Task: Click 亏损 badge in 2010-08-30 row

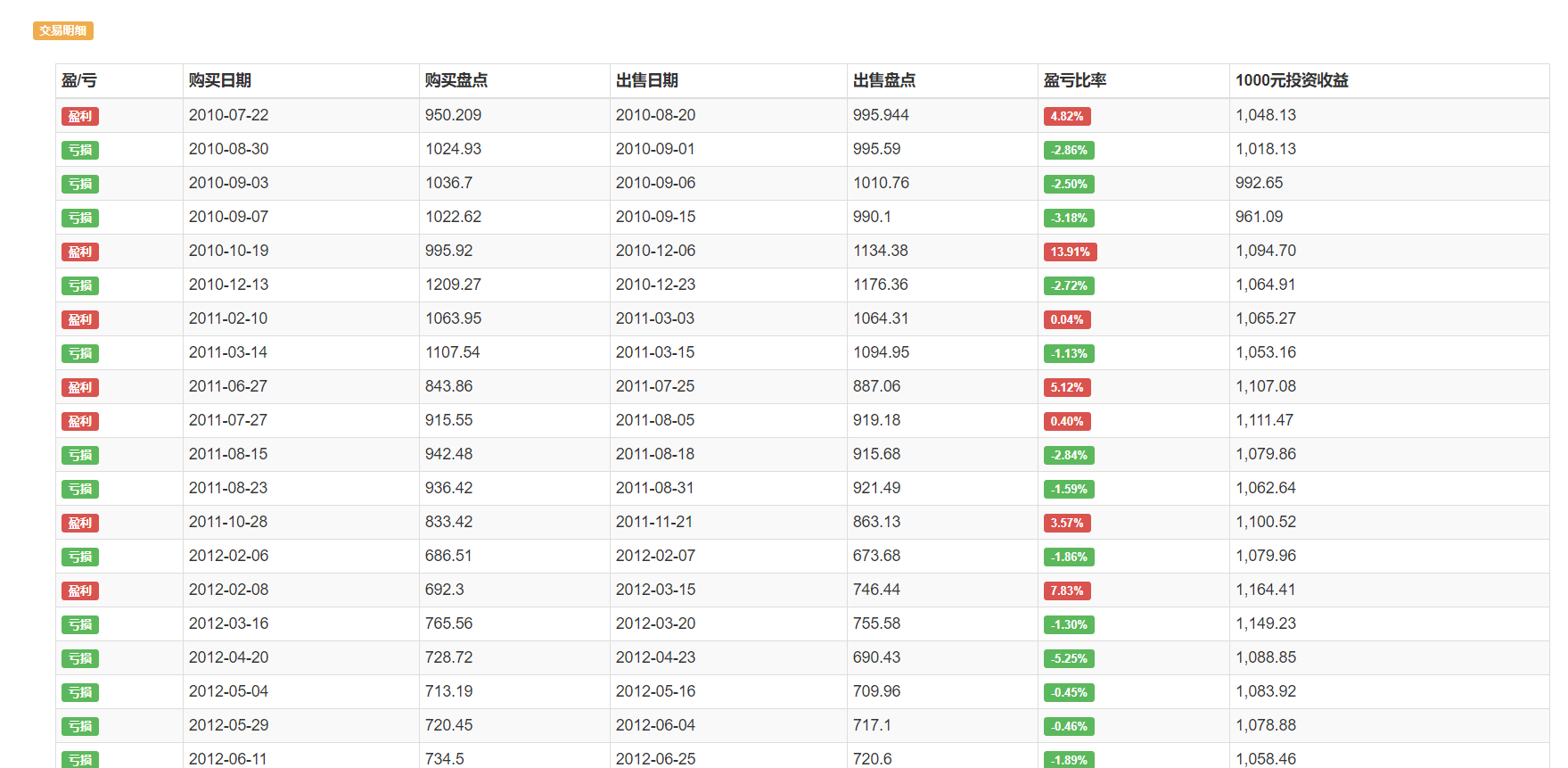Action: click(x=80, y=150)
